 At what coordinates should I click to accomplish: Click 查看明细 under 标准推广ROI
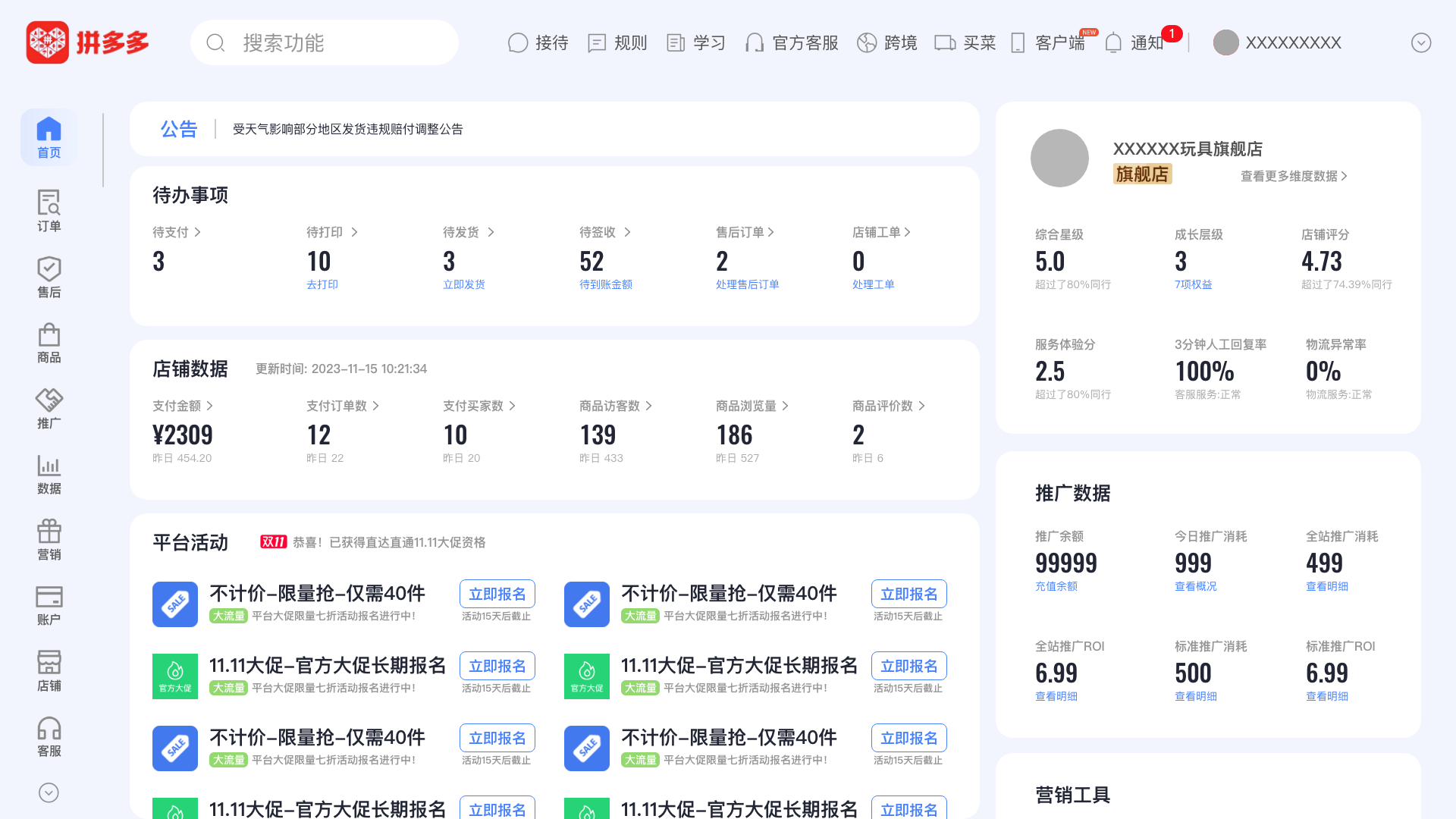(1327, 696)
